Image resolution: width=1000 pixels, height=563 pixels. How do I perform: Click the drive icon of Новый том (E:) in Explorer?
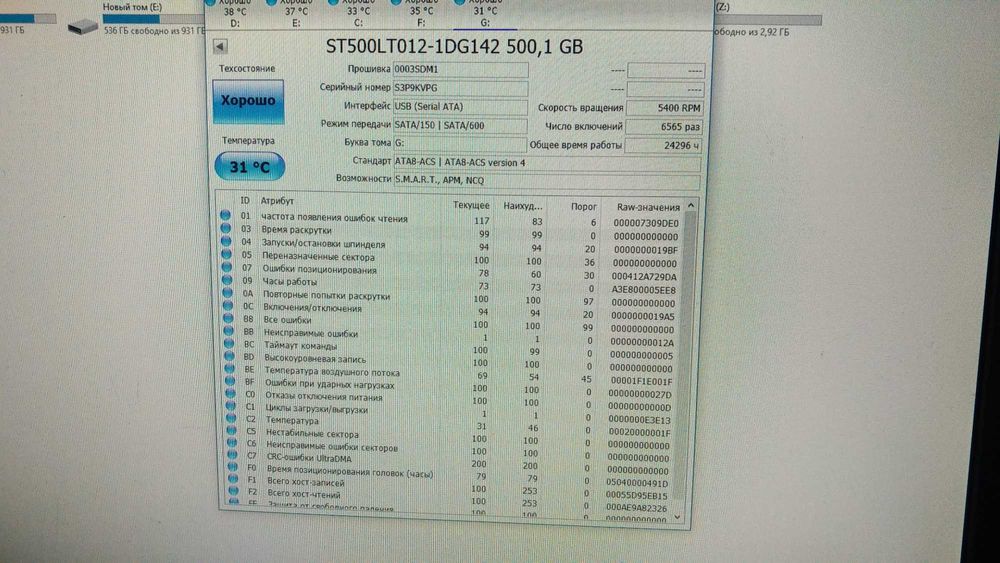tap(83, 26)
